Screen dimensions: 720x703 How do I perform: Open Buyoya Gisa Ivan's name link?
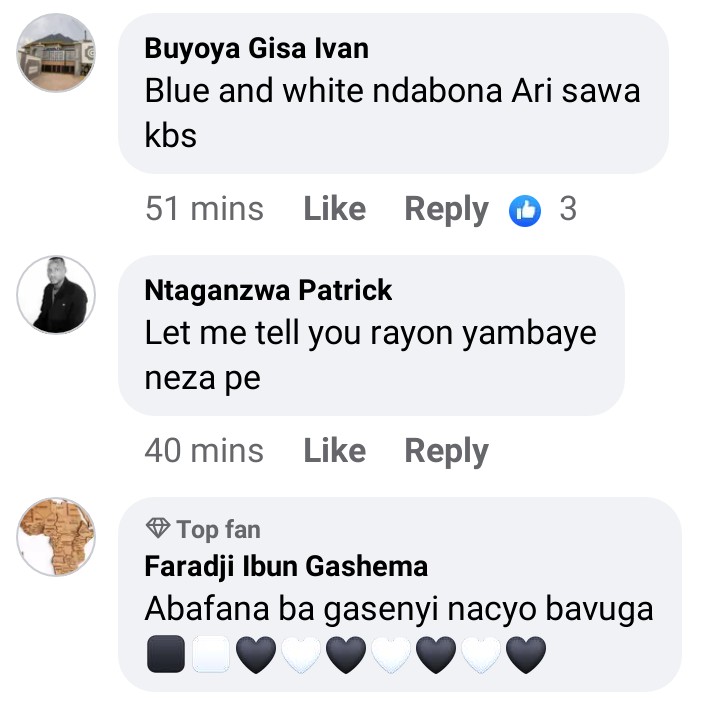pyautogui.click(x=256, y=48)
